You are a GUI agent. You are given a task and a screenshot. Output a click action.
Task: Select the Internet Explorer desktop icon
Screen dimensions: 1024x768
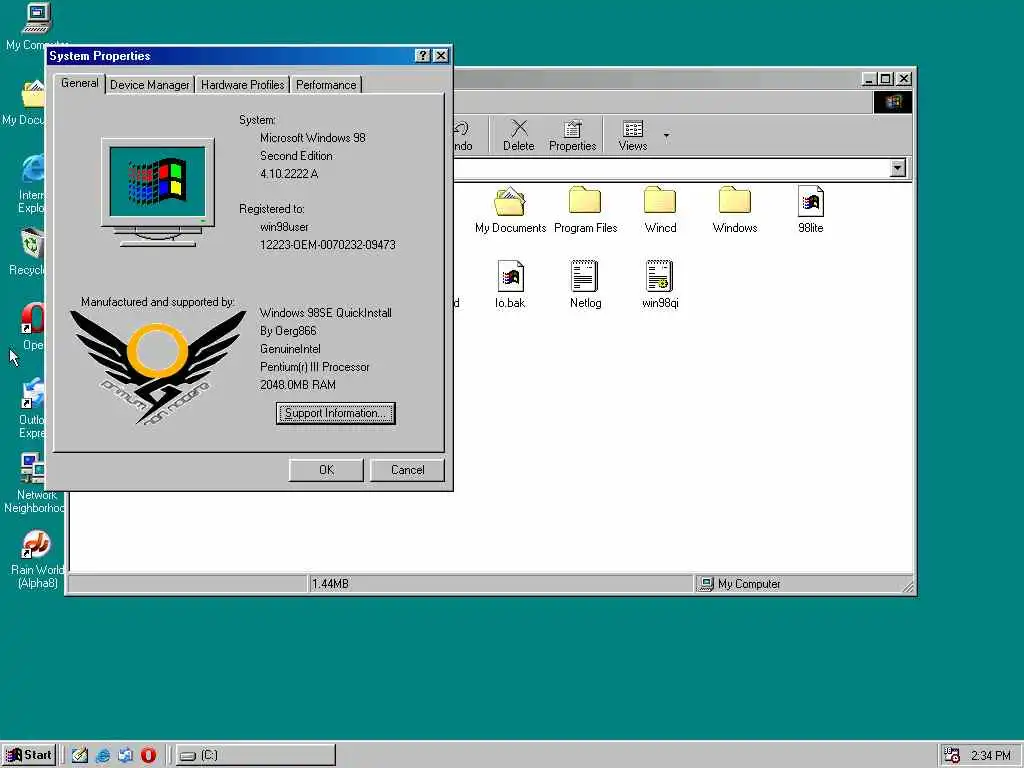tap(31, 184)
